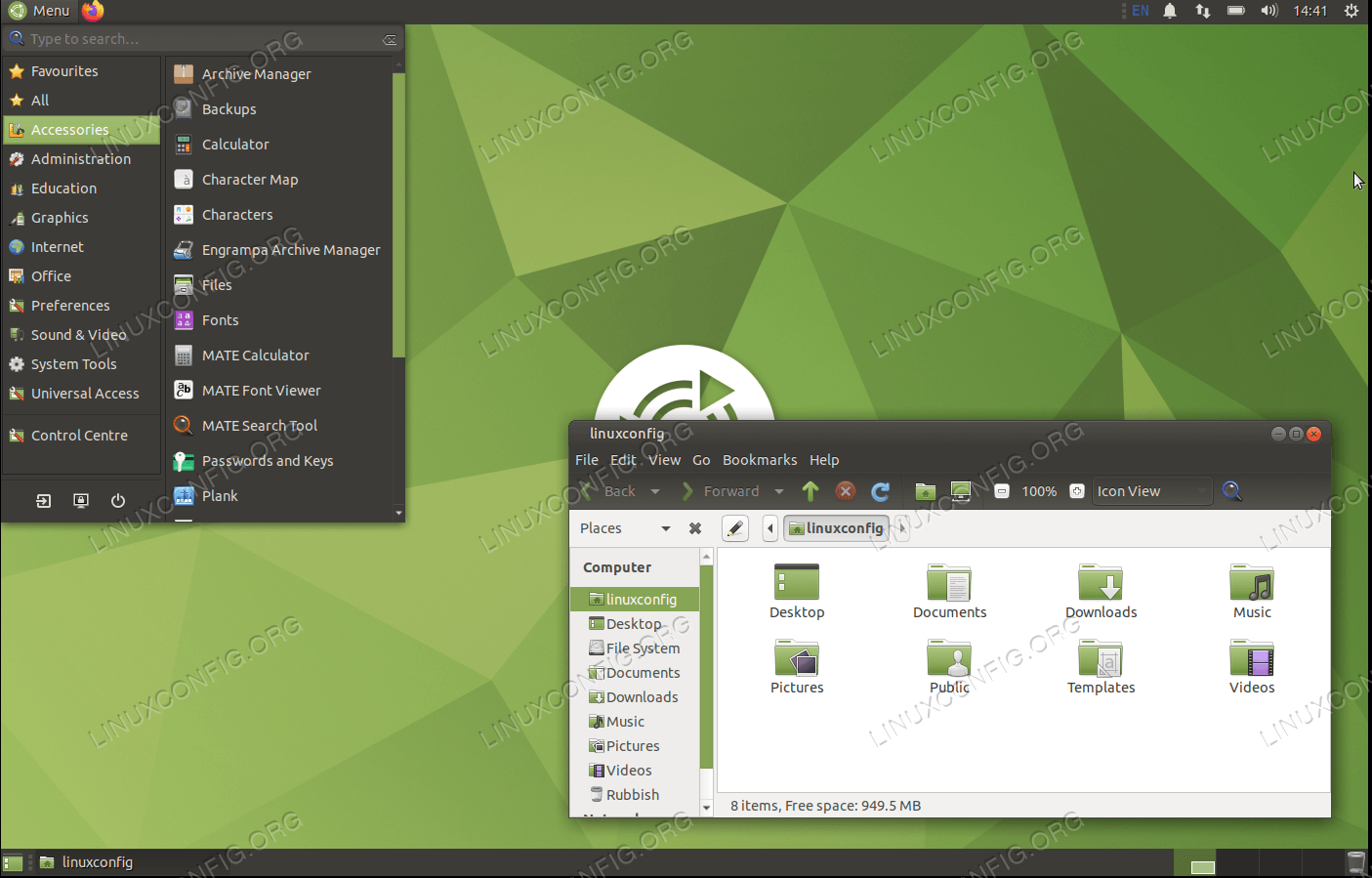
Task: Click the path bar left scroll arrow
Action: [770, 528]
